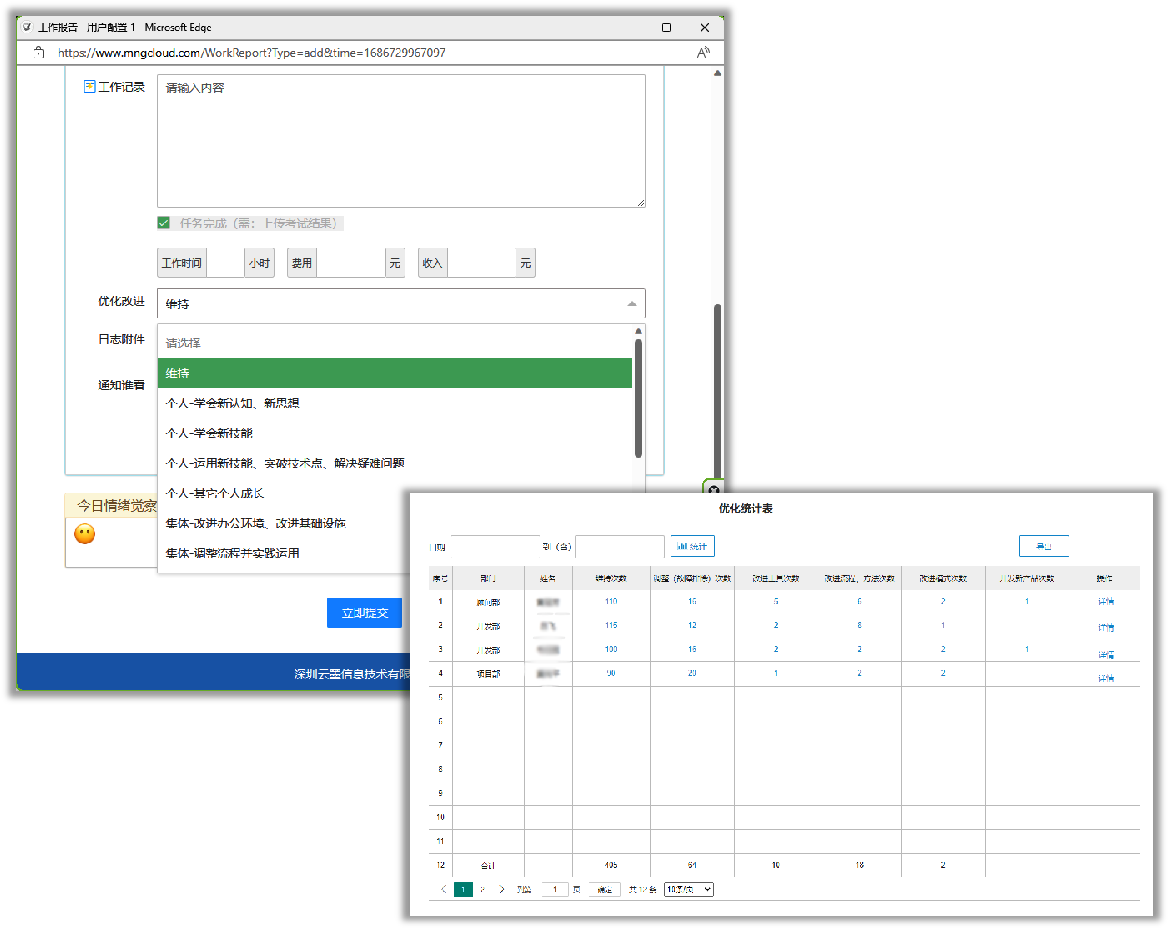Expand the 优化改进 dropdown showing 维持
The width and height of the screenshot is (1170, 930).
point(401,304)
